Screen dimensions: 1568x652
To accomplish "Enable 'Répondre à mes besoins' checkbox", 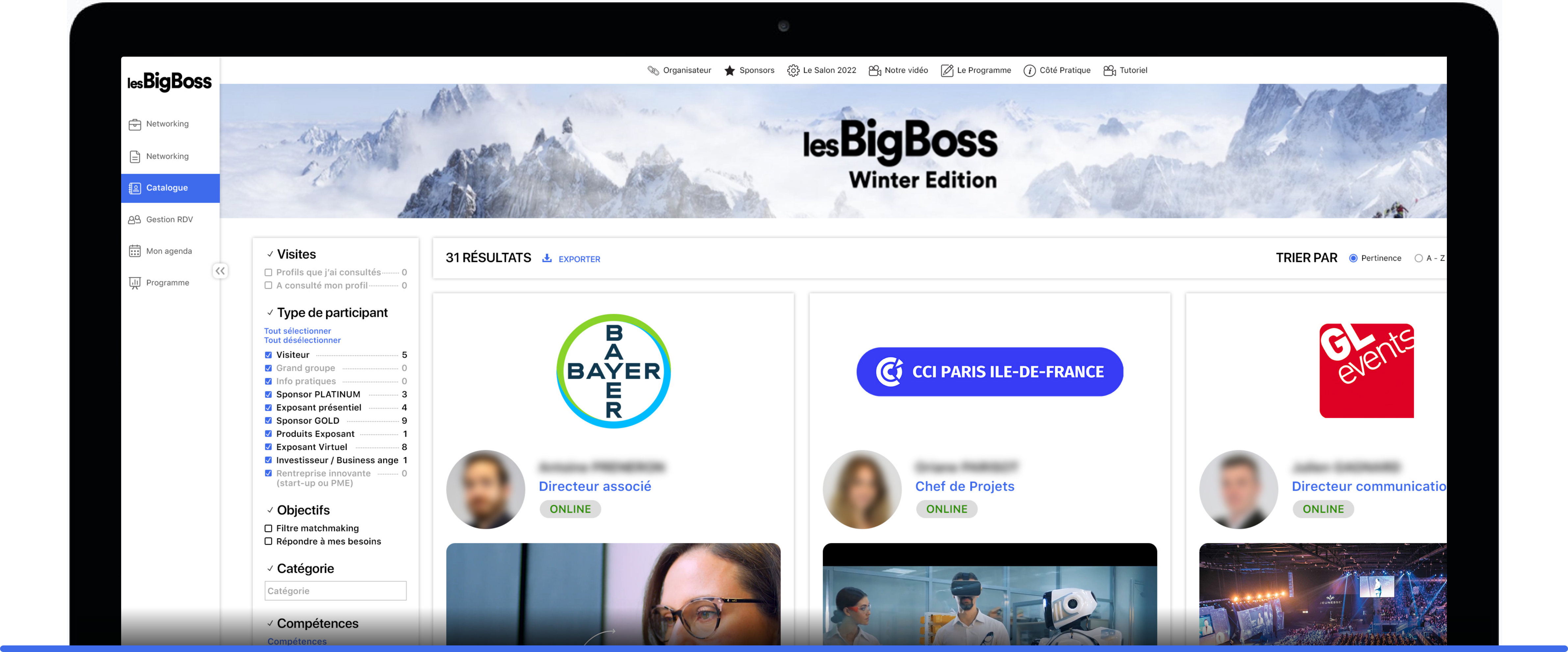I will 269,541.
